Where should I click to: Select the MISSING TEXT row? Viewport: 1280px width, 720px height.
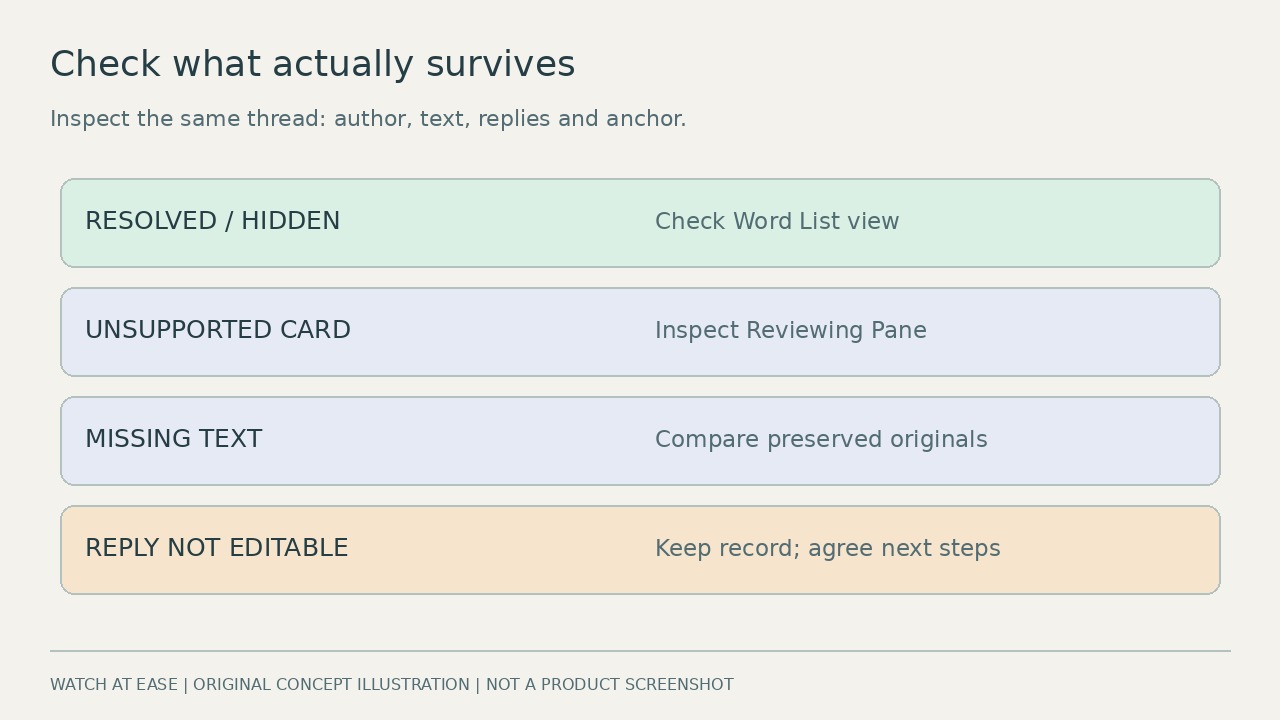pos(640,441)
